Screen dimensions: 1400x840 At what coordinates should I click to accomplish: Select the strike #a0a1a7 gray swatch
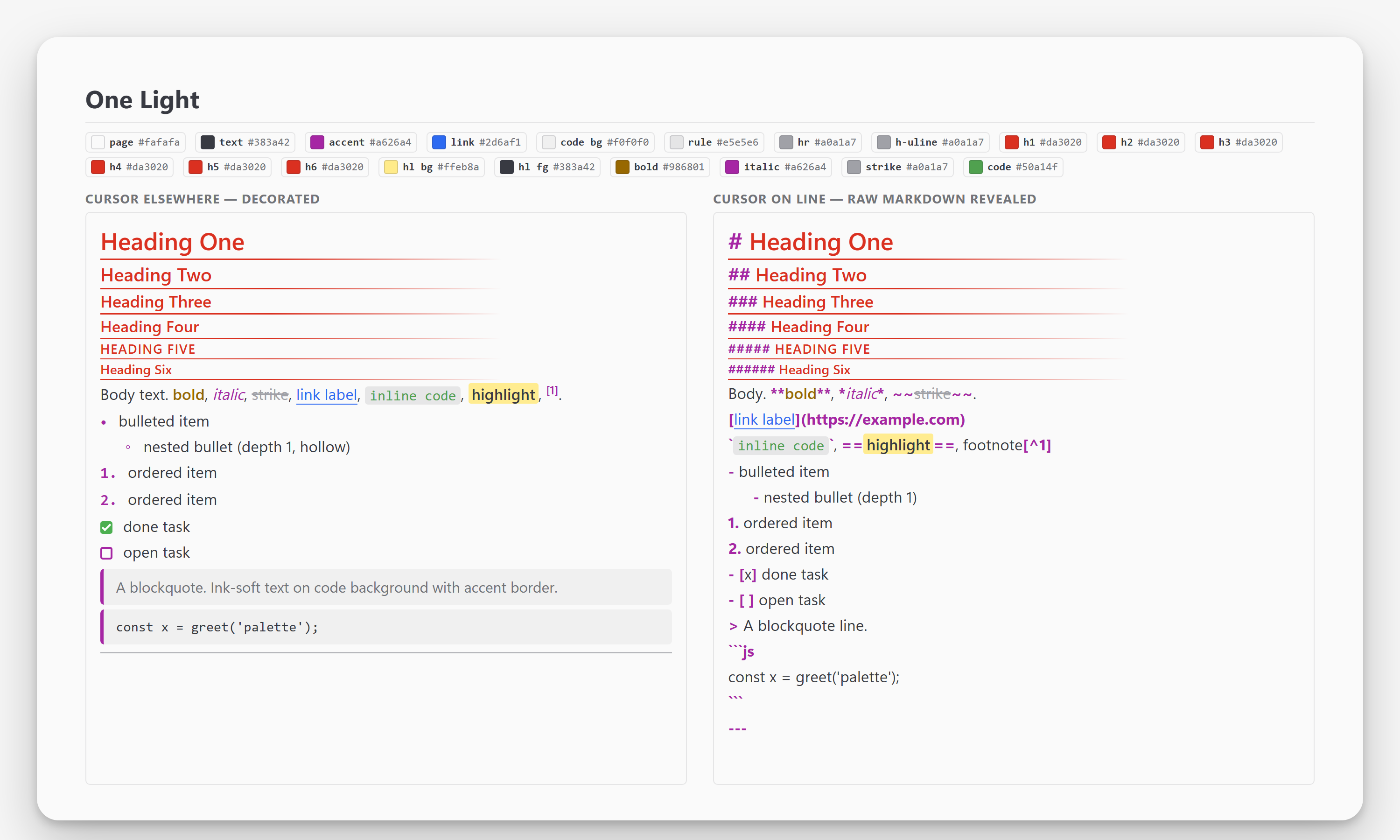pos(854,167)
